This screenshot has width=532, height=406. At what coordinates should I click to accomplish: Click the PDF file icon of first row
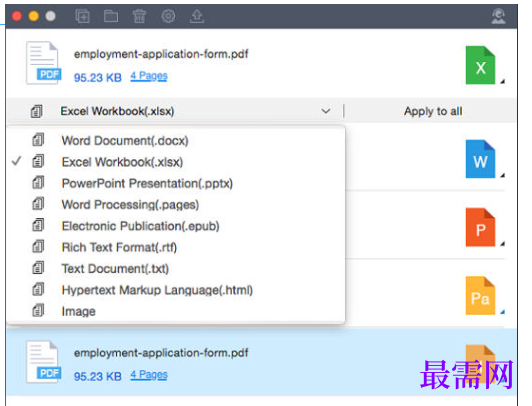click(43, 63)
